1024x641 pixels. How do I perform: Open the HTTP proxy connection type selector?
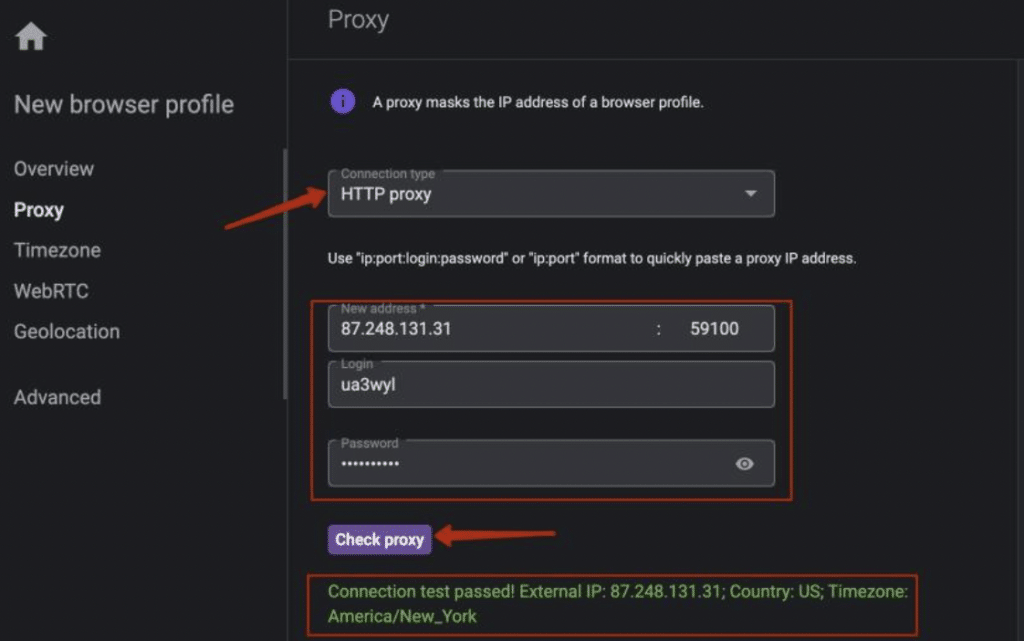(x=551, y=194)
